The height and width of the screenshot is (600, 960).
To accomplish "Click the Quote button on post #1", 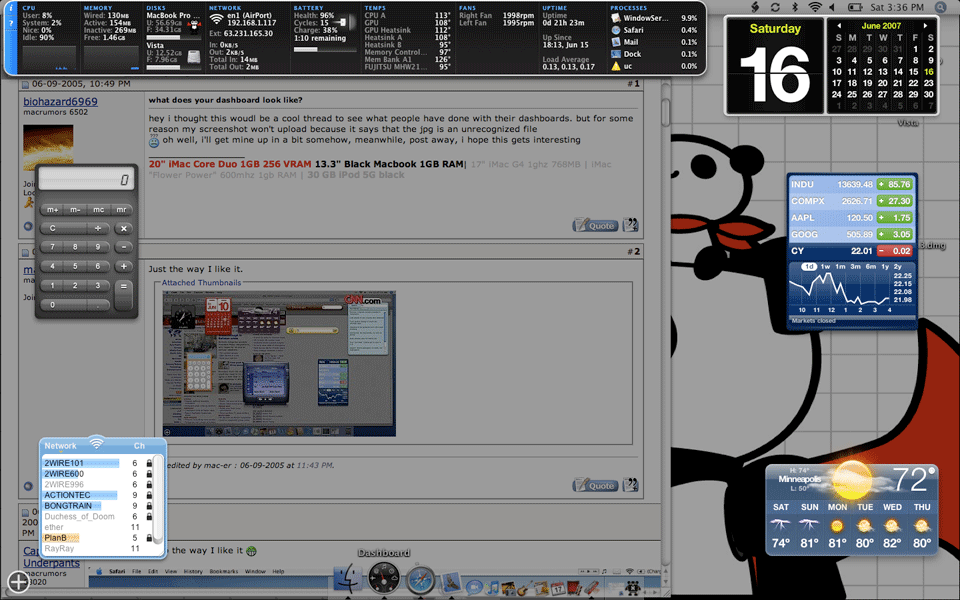I will [x=595, y=225].
